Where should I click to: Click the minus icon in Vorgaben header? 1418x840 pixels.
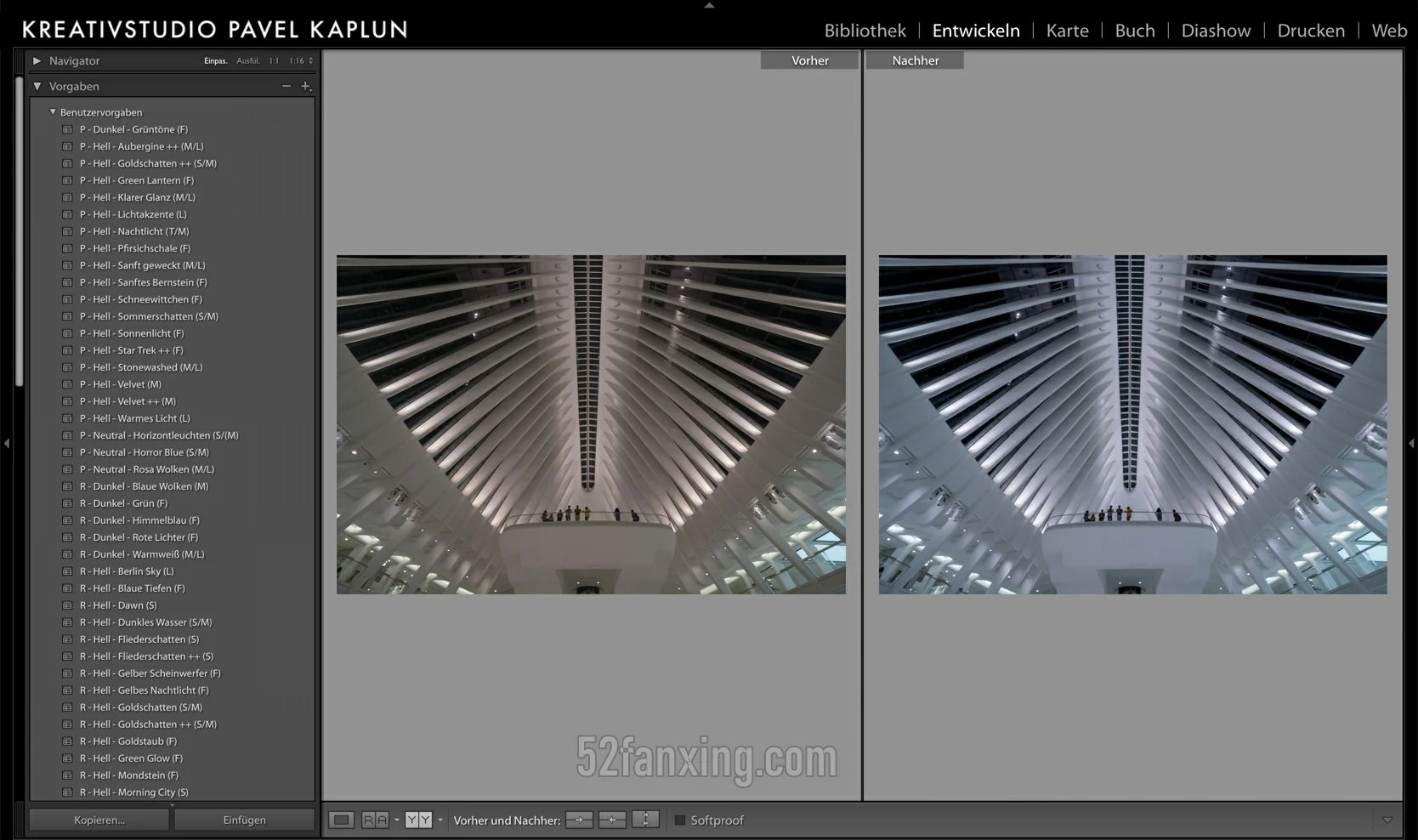point(286,86)
